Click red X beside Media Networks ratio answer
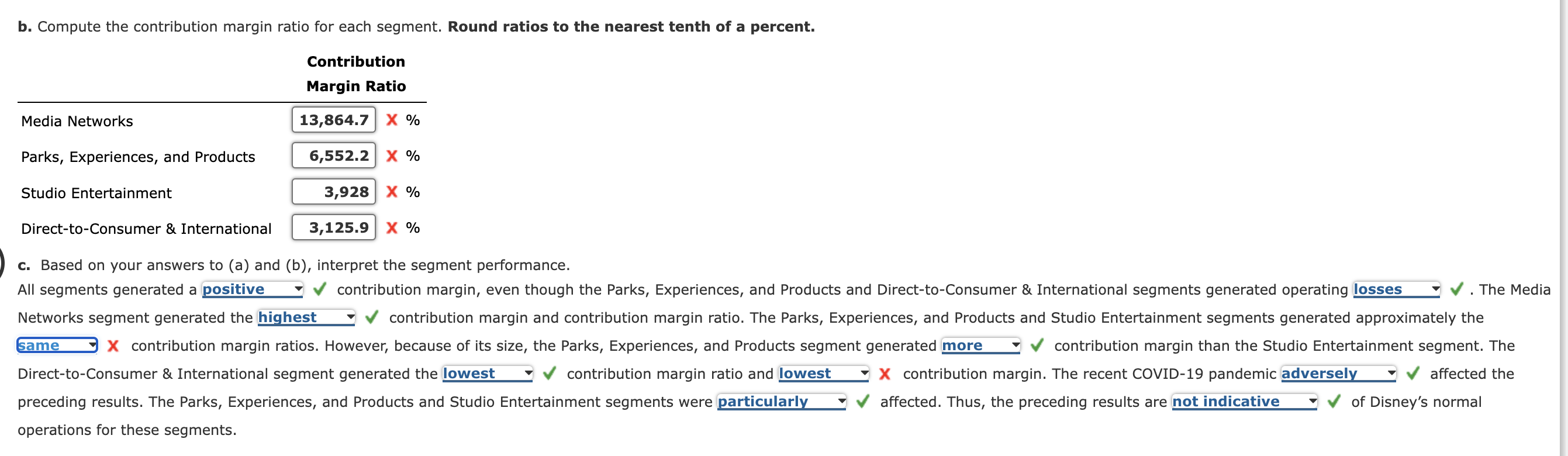This screenshot has height=456, width=1568. [x=391, y=120]
